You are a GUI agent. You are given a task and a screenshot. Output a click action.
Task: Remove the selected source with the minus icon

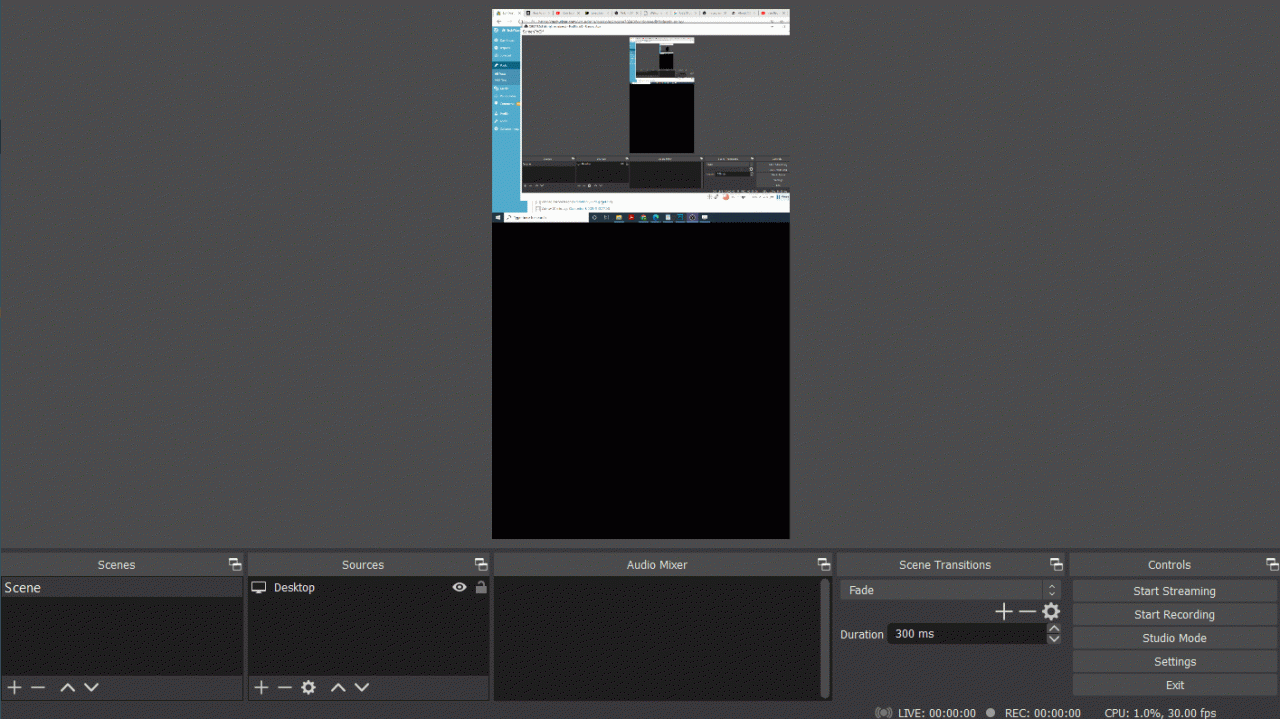click(x=285, y=687)
